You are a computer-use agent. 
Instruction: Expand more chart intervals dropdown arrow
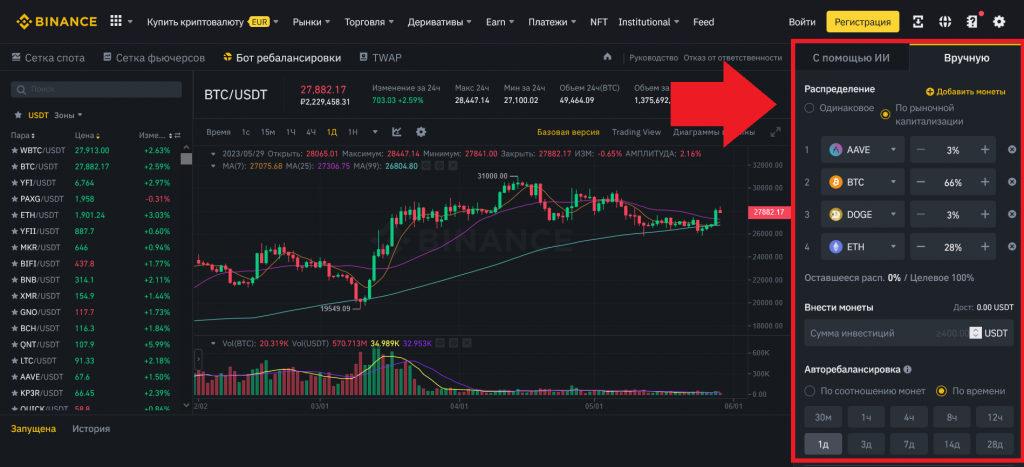click(375, 132)
